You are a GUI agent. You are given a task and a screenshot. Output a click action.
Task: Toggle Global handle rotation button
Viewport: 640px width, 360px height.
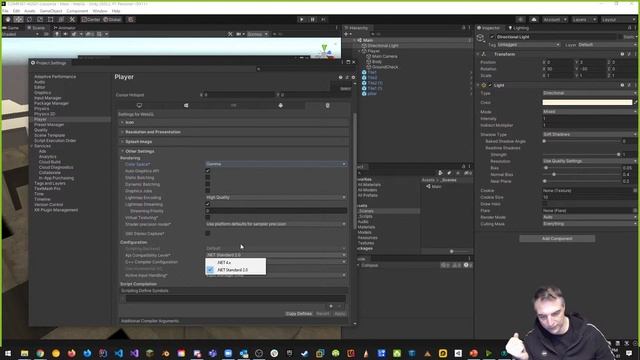tap(112, 19)
